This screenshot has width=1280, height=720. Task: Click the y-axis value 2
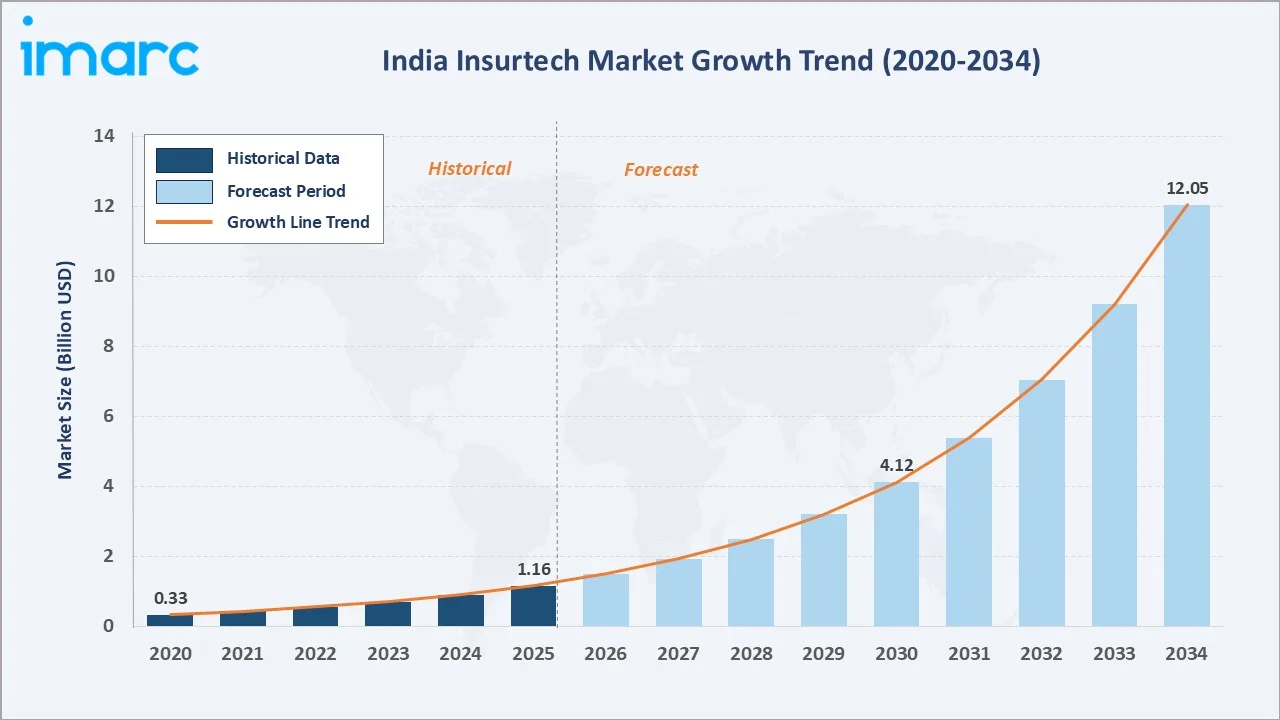[x=110, y=556]
